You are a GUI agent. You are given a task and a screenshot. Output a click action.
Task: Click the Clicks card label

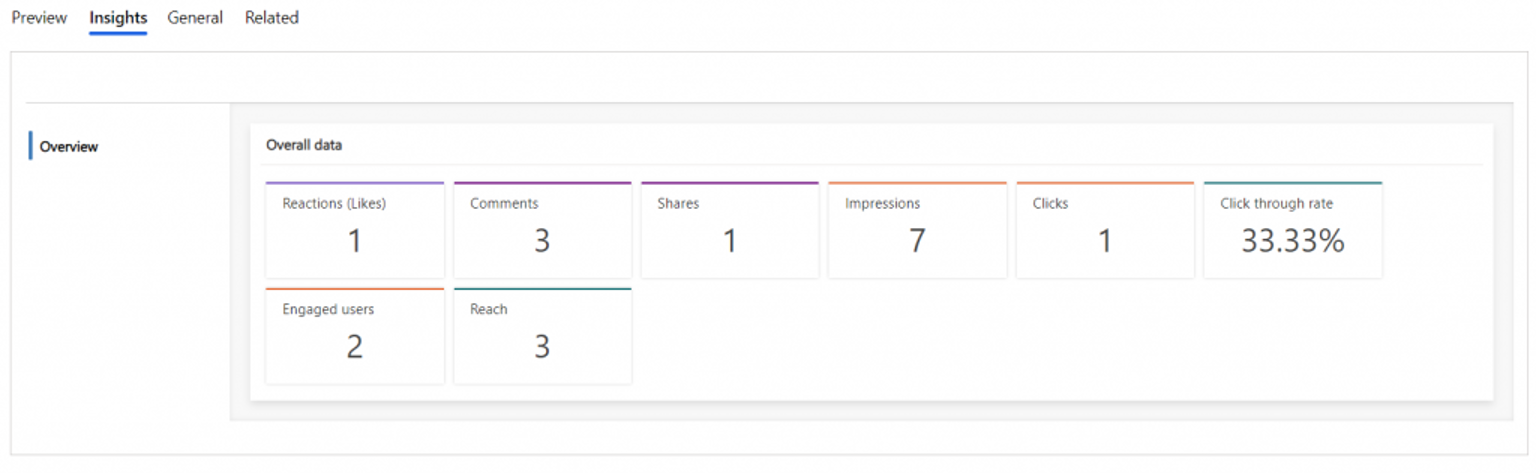[1050, 204]
